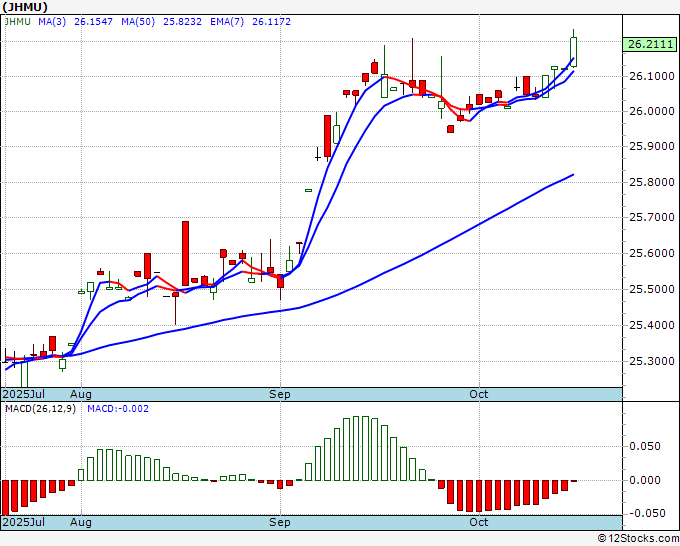
Task: Click the 25.6000 price axis label
Action: tap(652, 253)
